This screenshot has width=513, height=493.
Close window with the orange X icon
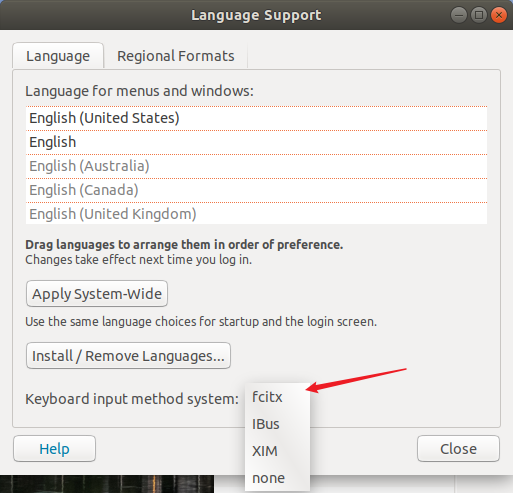[499, 15]
